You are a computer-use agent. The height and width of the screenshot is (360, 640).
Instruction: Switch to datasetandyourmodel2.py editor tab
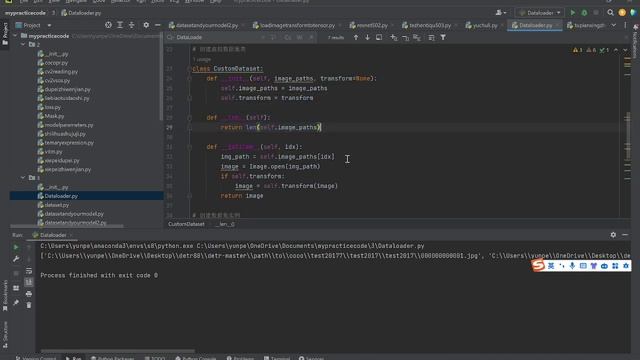click(204, 25)
